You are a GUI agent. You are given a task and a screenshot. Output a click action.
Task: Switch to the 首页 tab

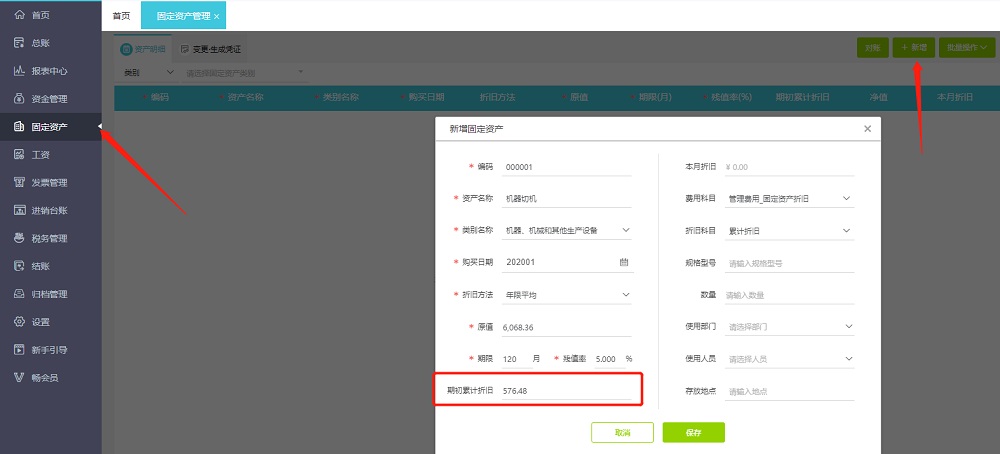pos(121,16)
